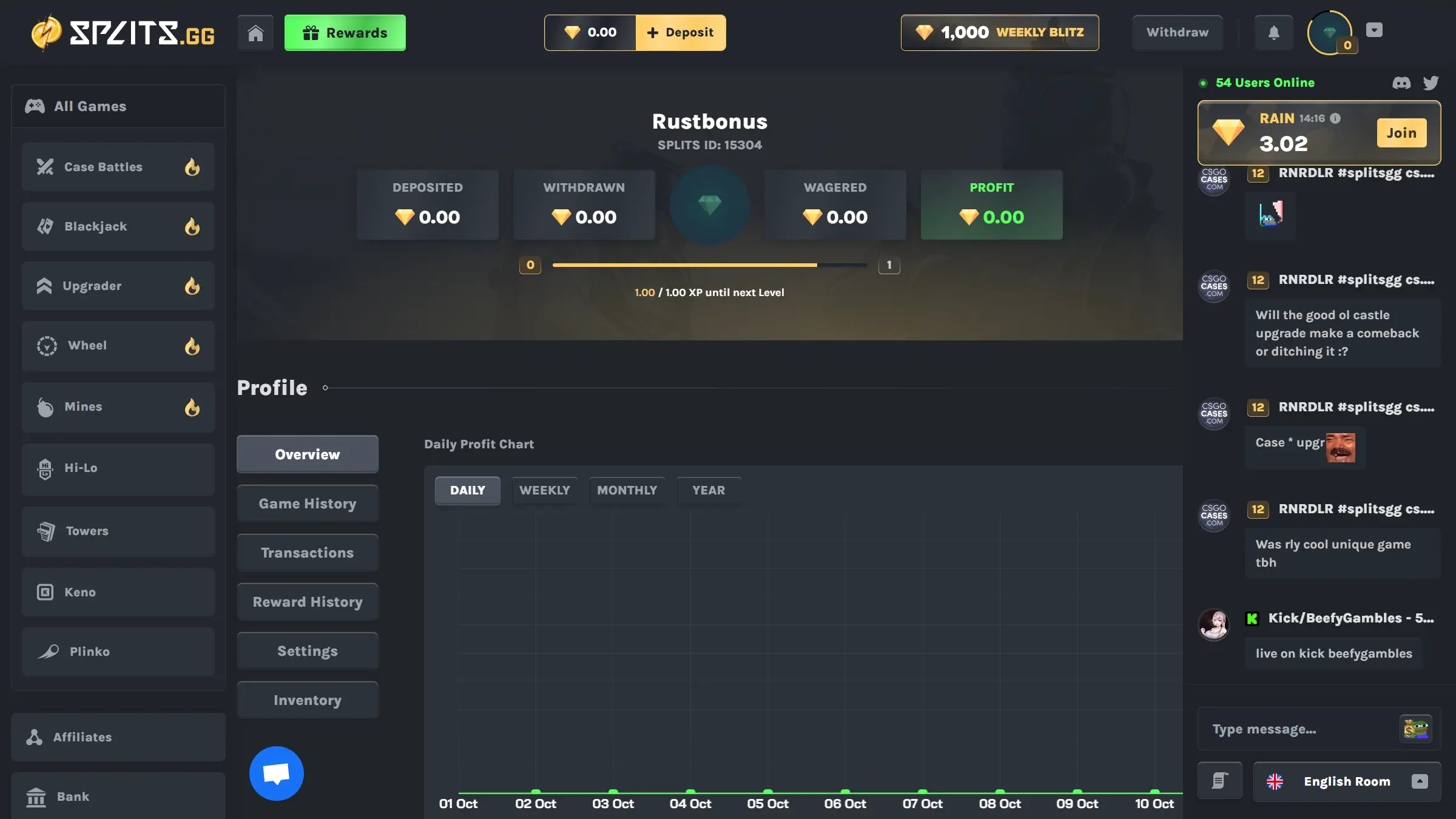This screenshot has width=1456, height=819.
Task: Open the Twitter link icon
Action: coord(1431,83)
